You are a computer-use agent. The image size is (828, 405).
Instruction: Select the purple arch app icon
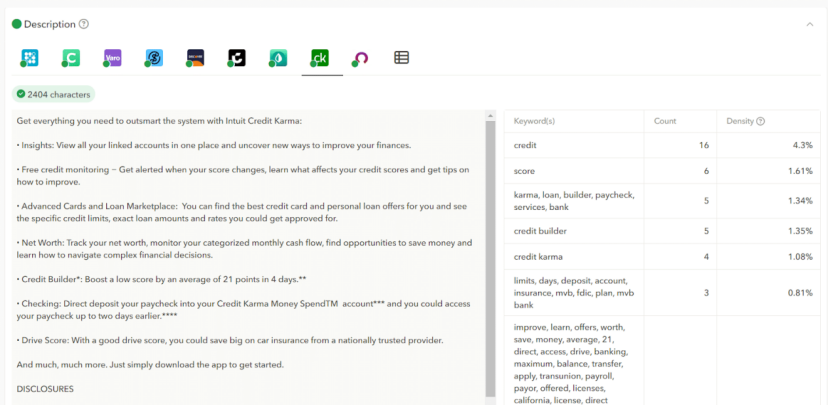coord(360,58)
